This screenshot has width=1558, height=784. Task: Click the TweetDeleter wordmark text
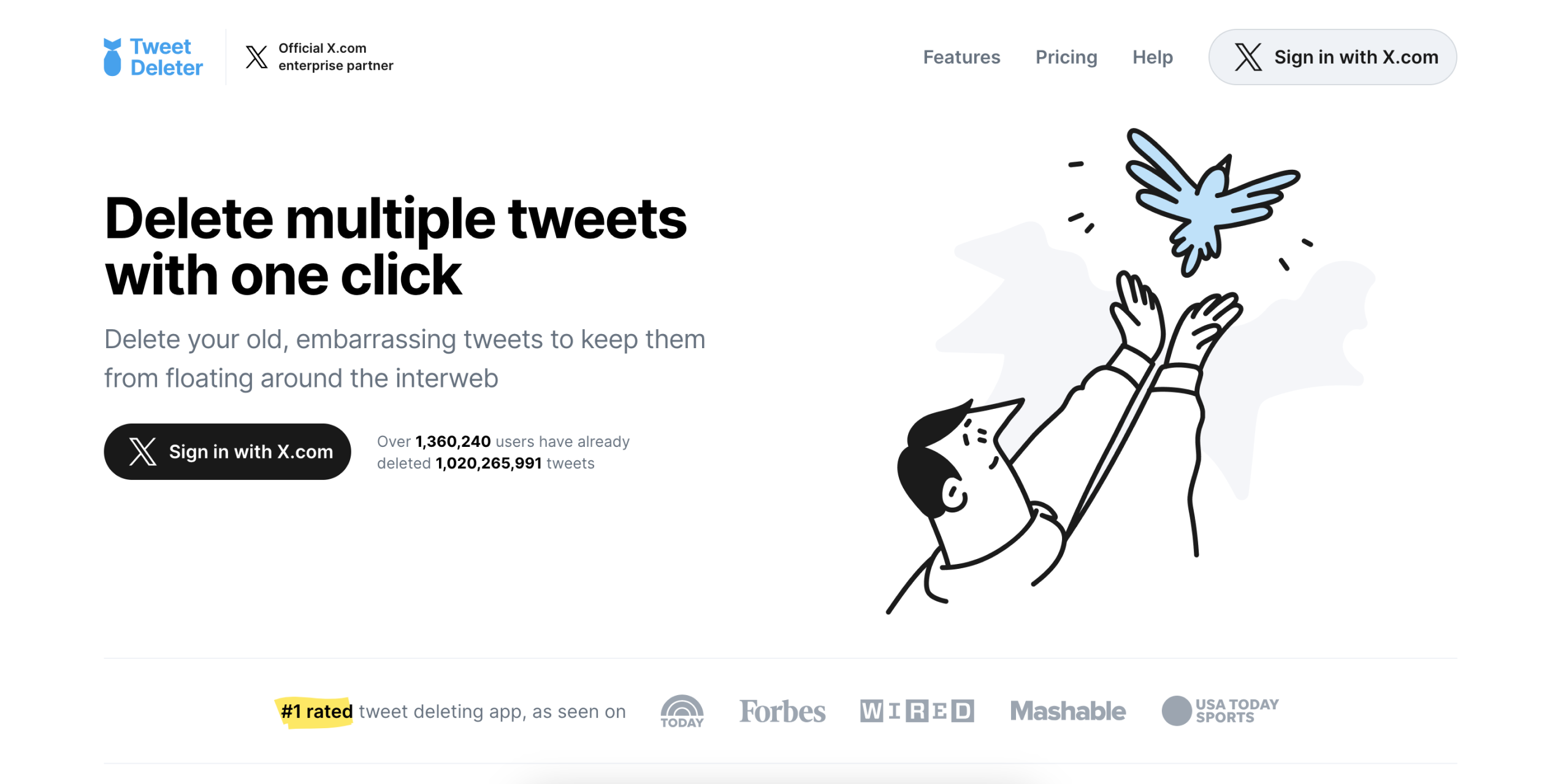point(166,56)
